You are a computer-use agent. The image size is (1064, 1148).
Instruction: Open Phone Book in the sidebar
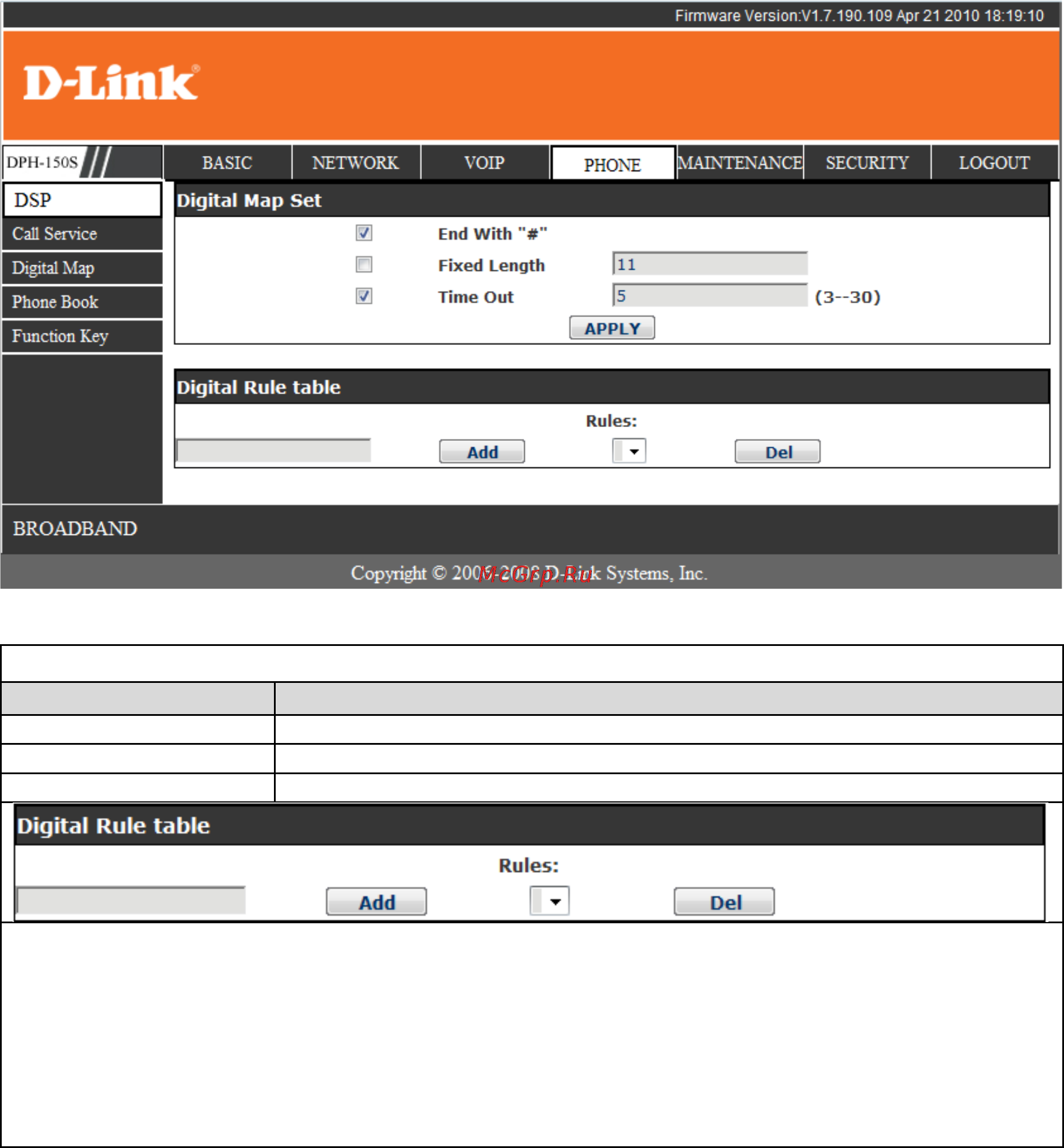pyautogui.click(x=82, y=302)
